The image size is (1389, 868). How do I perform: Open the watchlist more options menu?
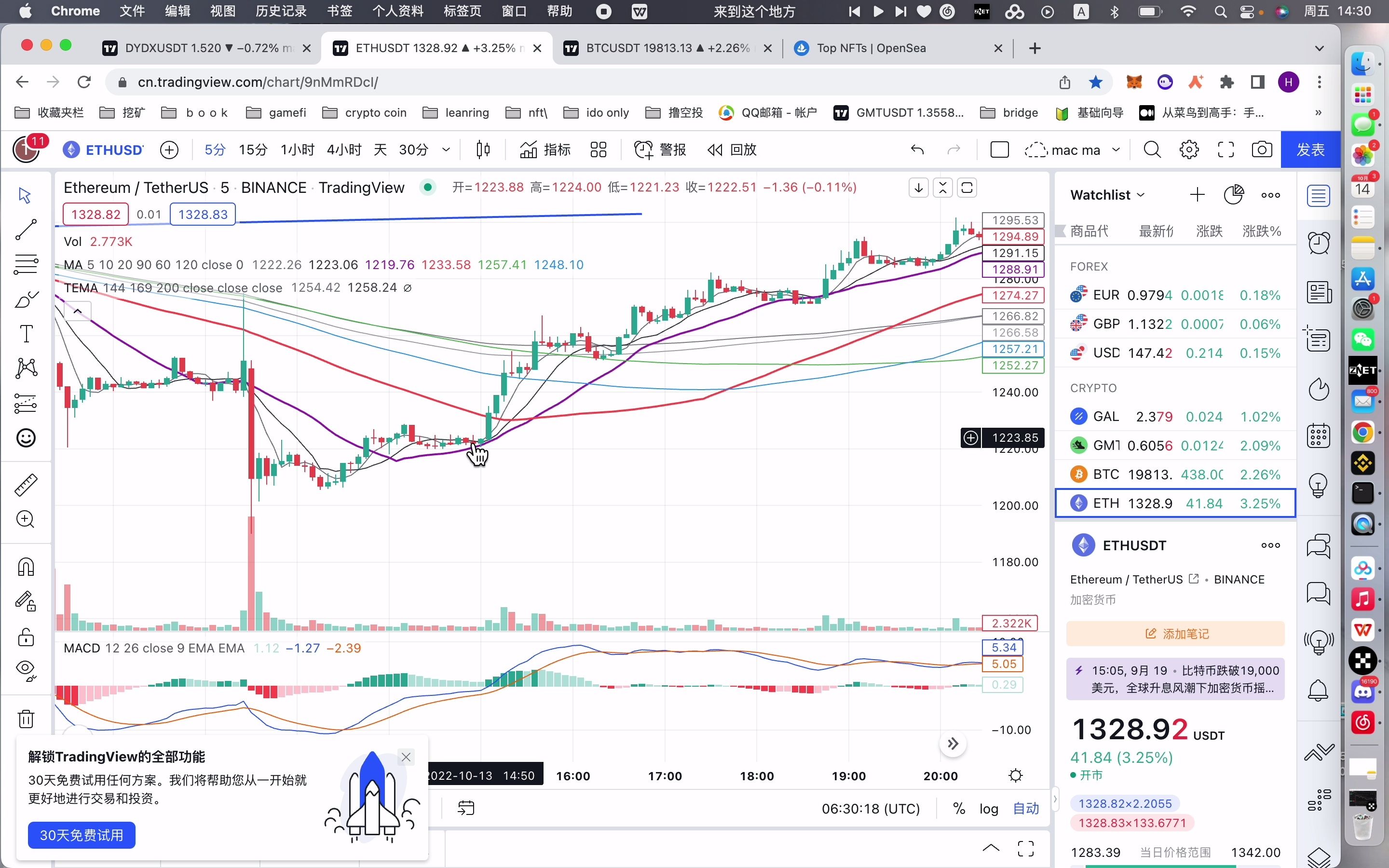click(x=1270, y=195)
